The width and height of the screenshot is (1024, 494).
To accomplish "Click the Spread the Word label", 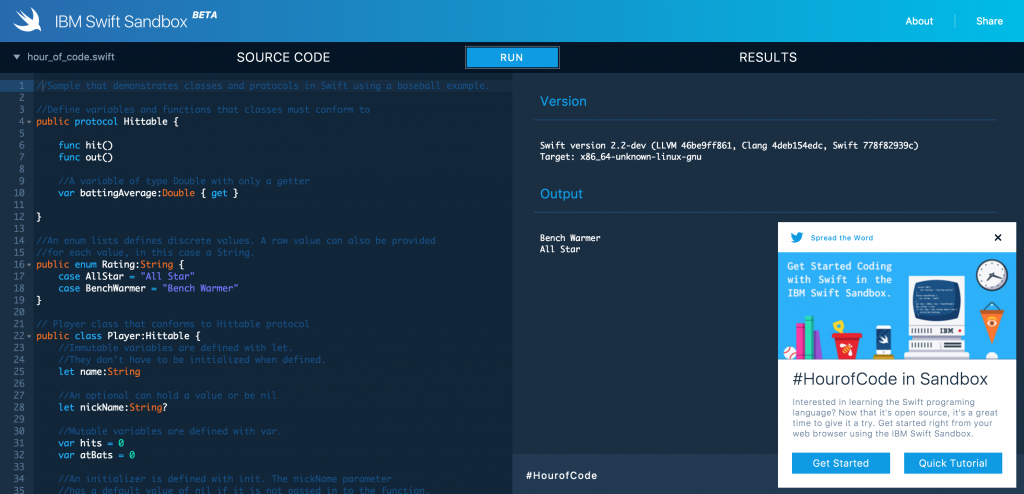I will pyautogui.click(x=841, y=238).
